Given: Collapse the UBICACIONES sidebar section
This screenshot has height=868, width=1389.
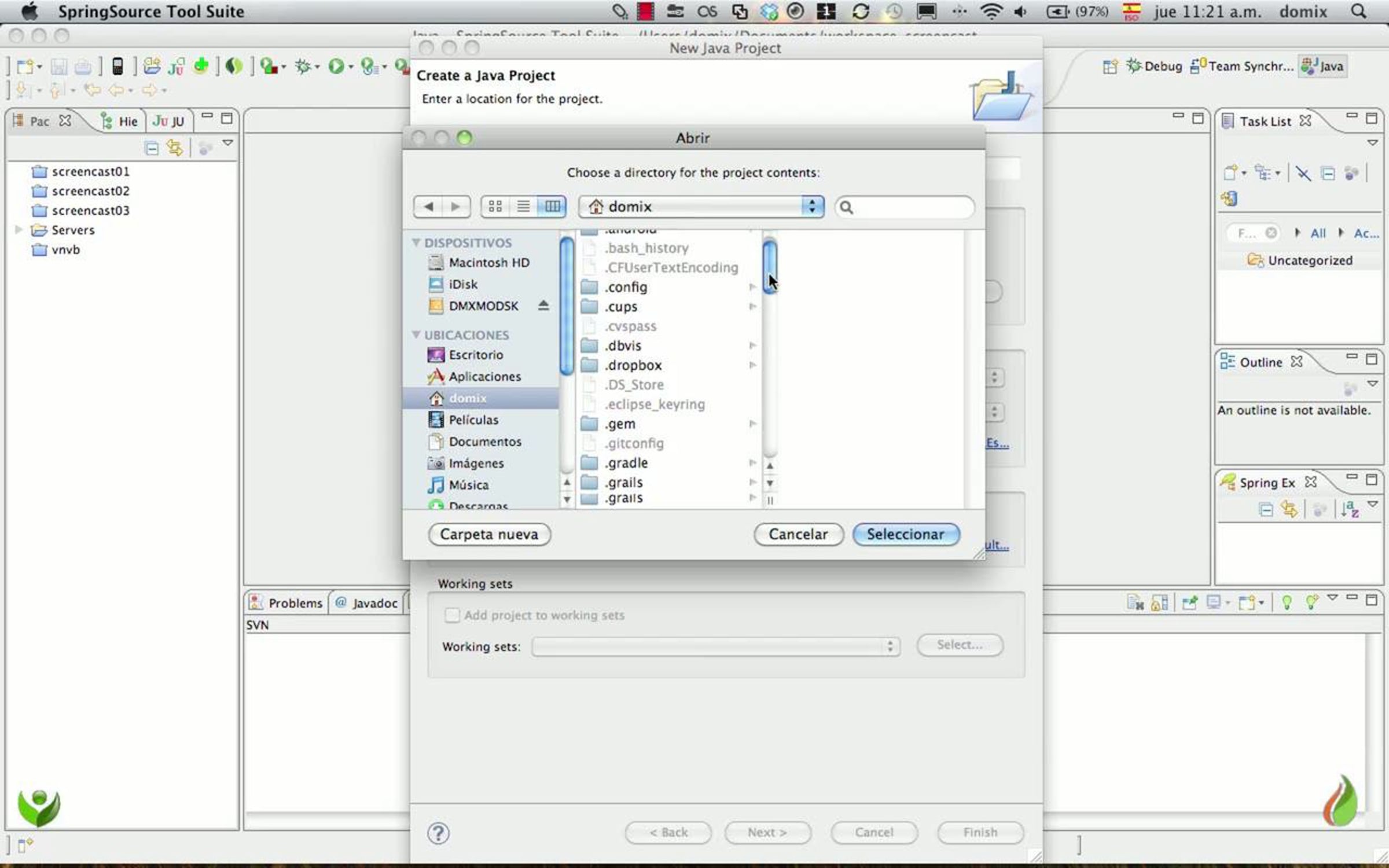Looking at the screenshot, I should pyautogui.click(x=416, y=334).
